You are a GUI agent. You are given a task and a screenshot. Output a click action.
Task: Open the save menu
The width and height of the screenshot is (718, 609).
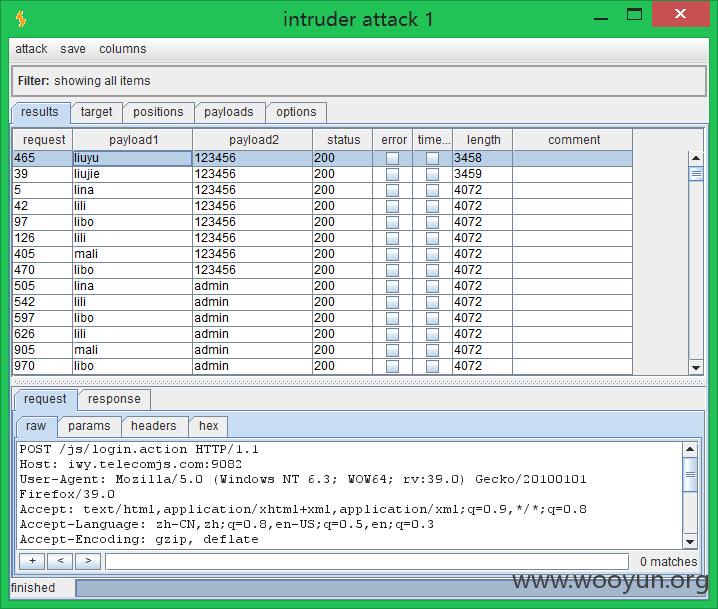pos(73,49)
